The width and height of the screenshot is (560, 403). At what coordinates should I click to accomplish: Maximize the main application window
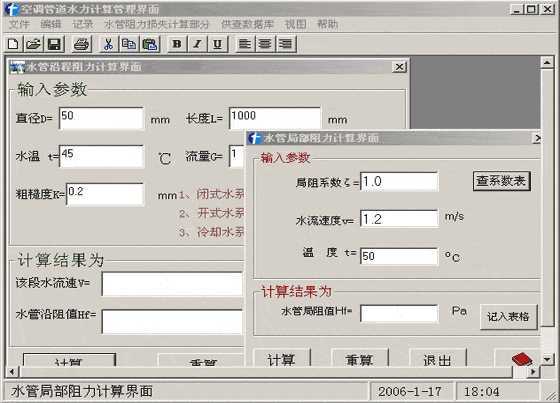(531, 9)
